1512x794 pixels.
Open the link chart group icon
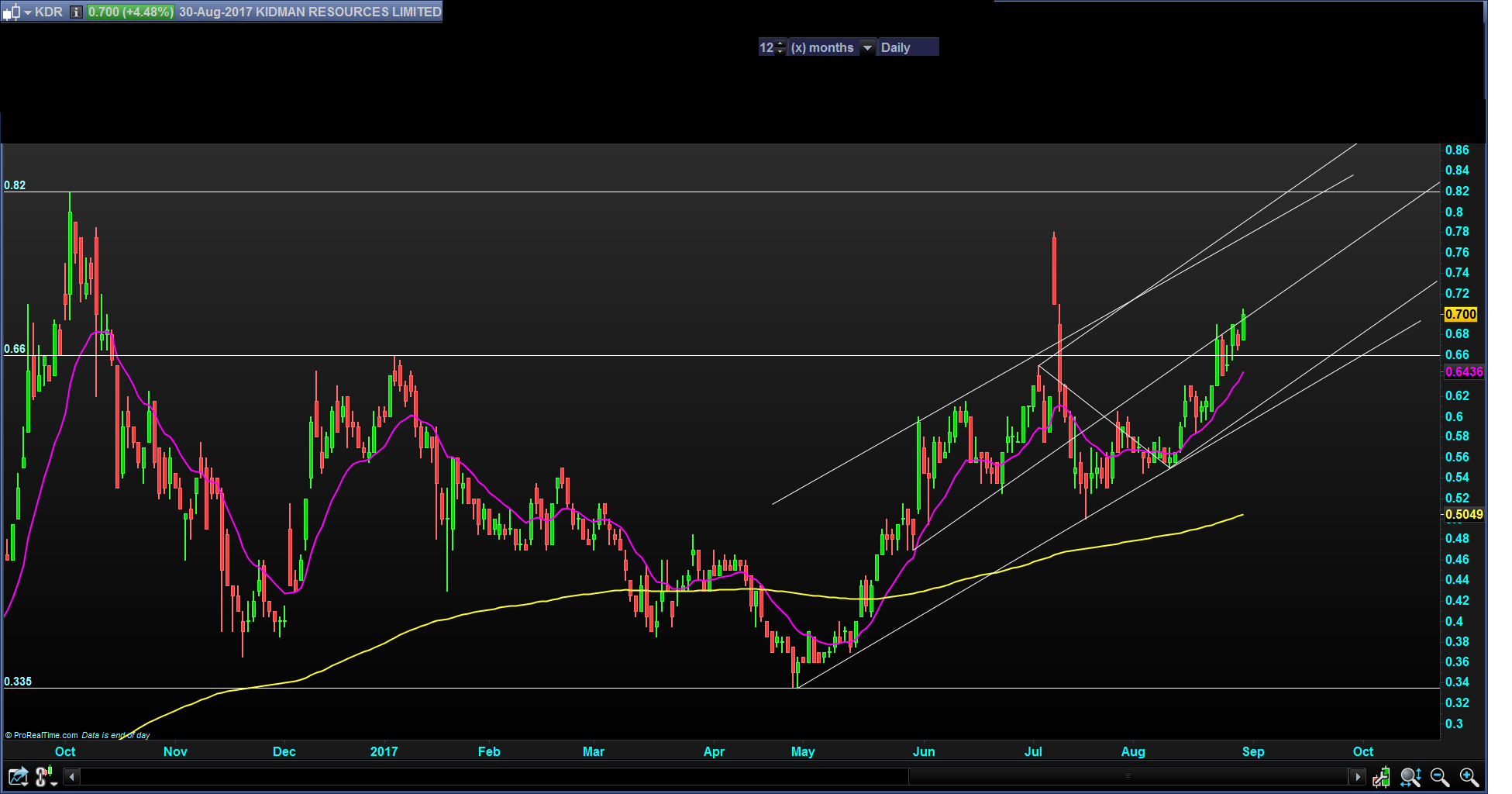(46, 776)
